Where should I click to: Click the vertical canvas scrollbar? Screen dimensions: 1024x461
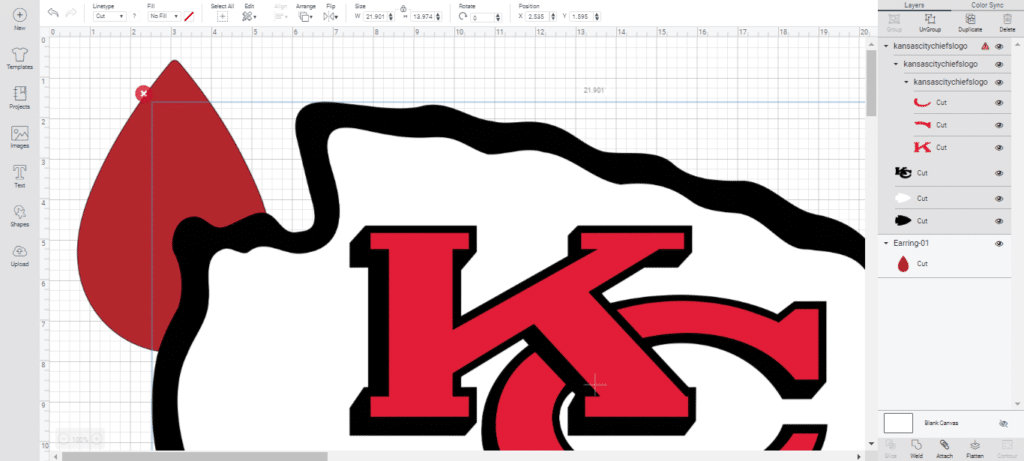(x=871, y=83)
